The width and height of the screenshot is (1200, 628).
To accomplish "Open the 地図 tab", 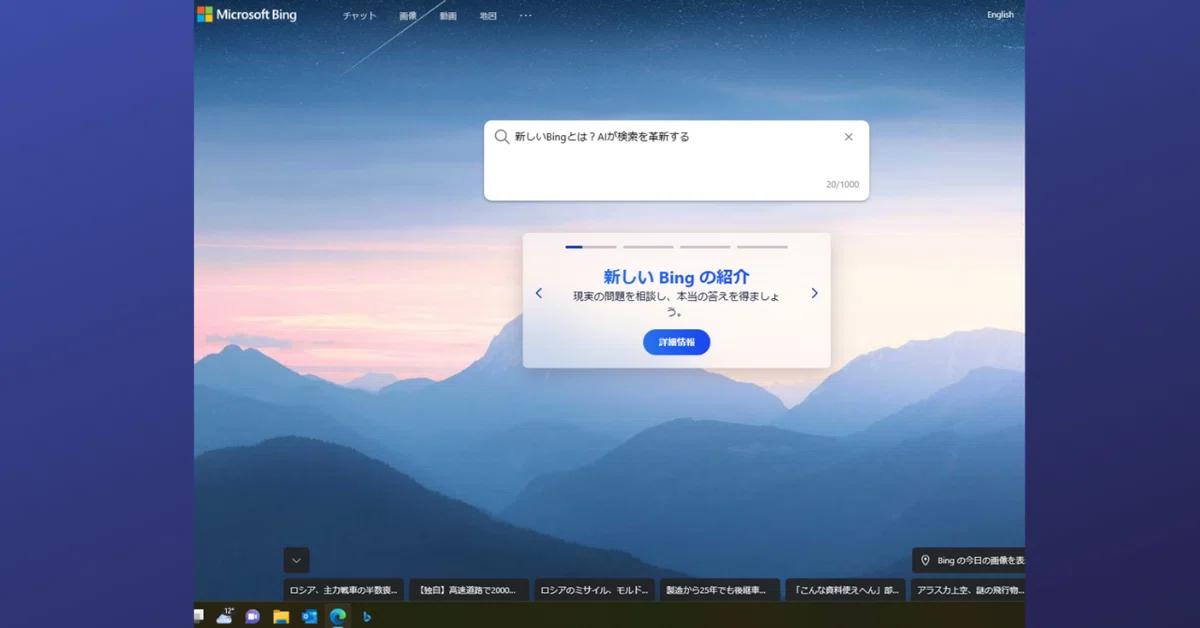I will [x=488, y=16].
